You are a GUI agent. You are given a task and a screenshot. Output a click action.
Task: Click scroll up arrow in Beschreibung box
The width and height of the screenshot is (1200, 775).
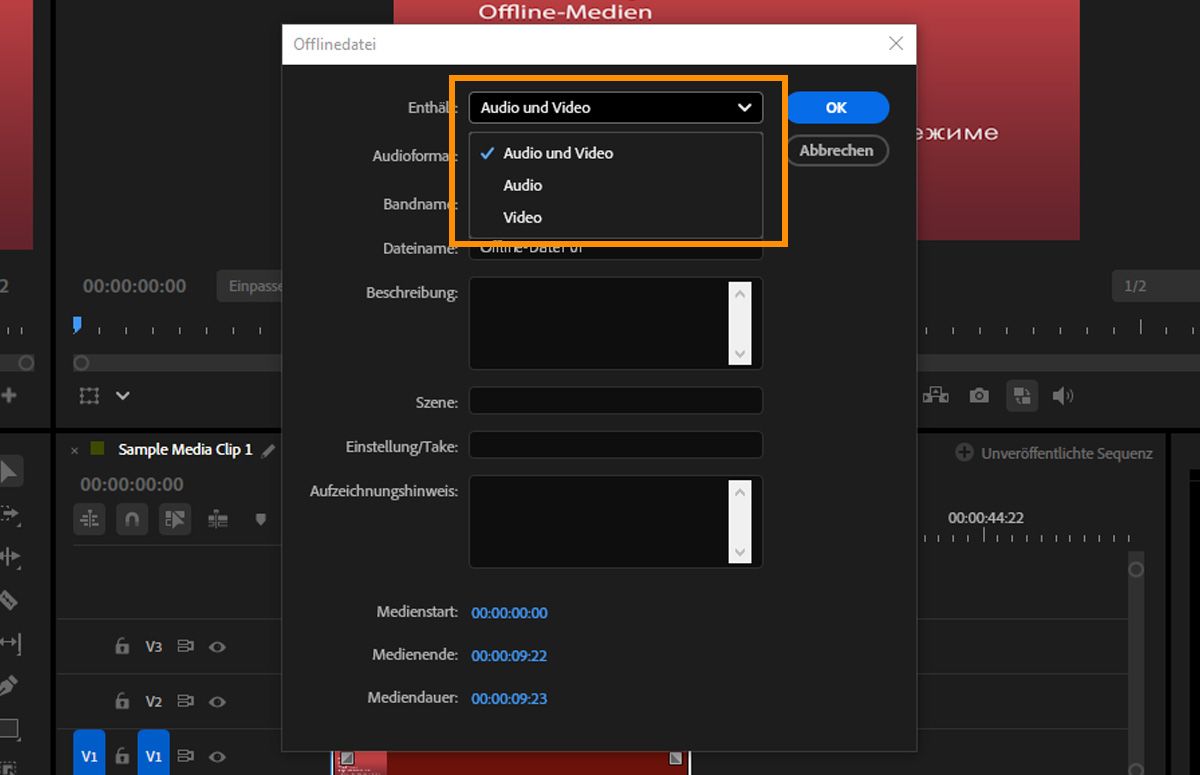[x=740, y=293]
